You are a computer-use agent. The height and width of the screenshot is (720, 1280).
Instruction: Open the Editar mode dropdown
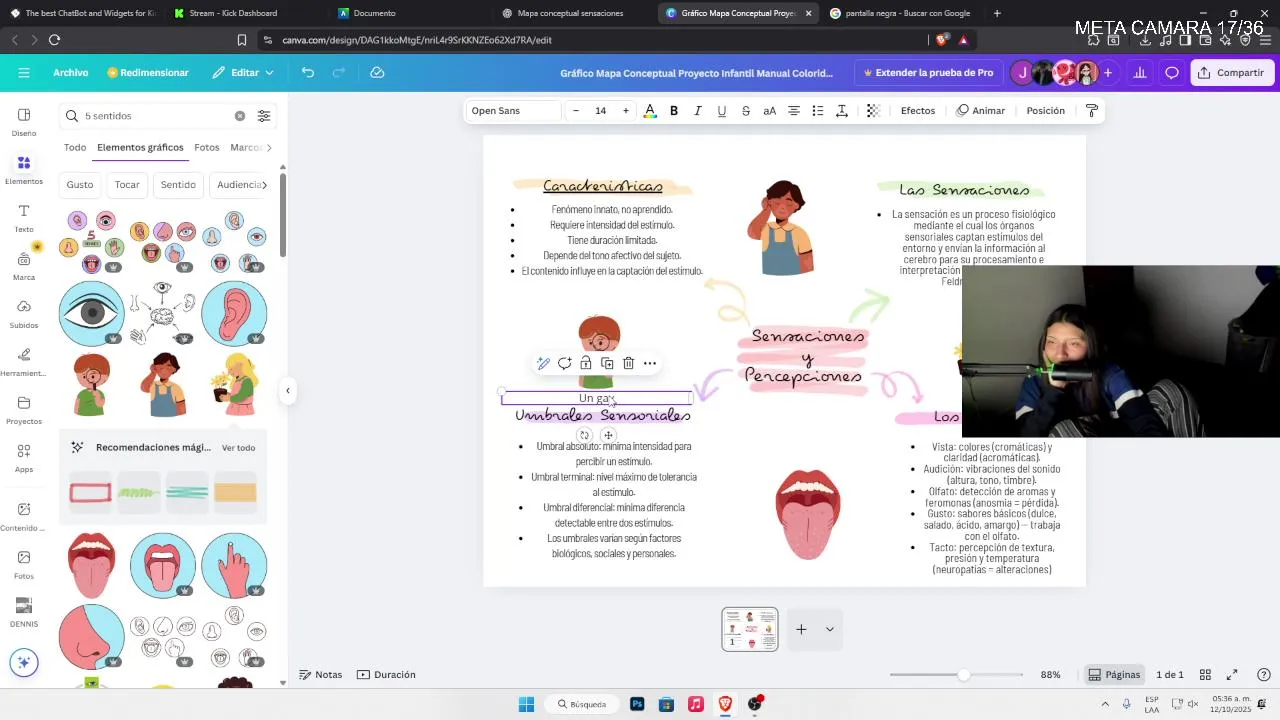click(x=243, y=73)
